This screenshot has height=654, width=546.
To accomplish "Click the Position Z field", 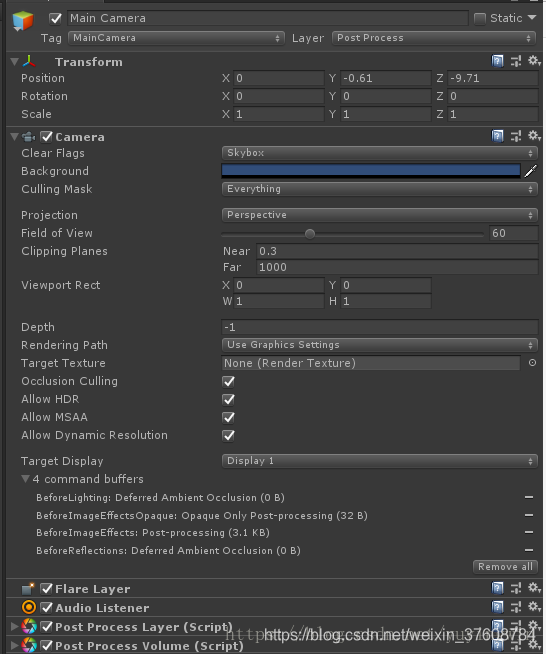I will pos(493,78).
